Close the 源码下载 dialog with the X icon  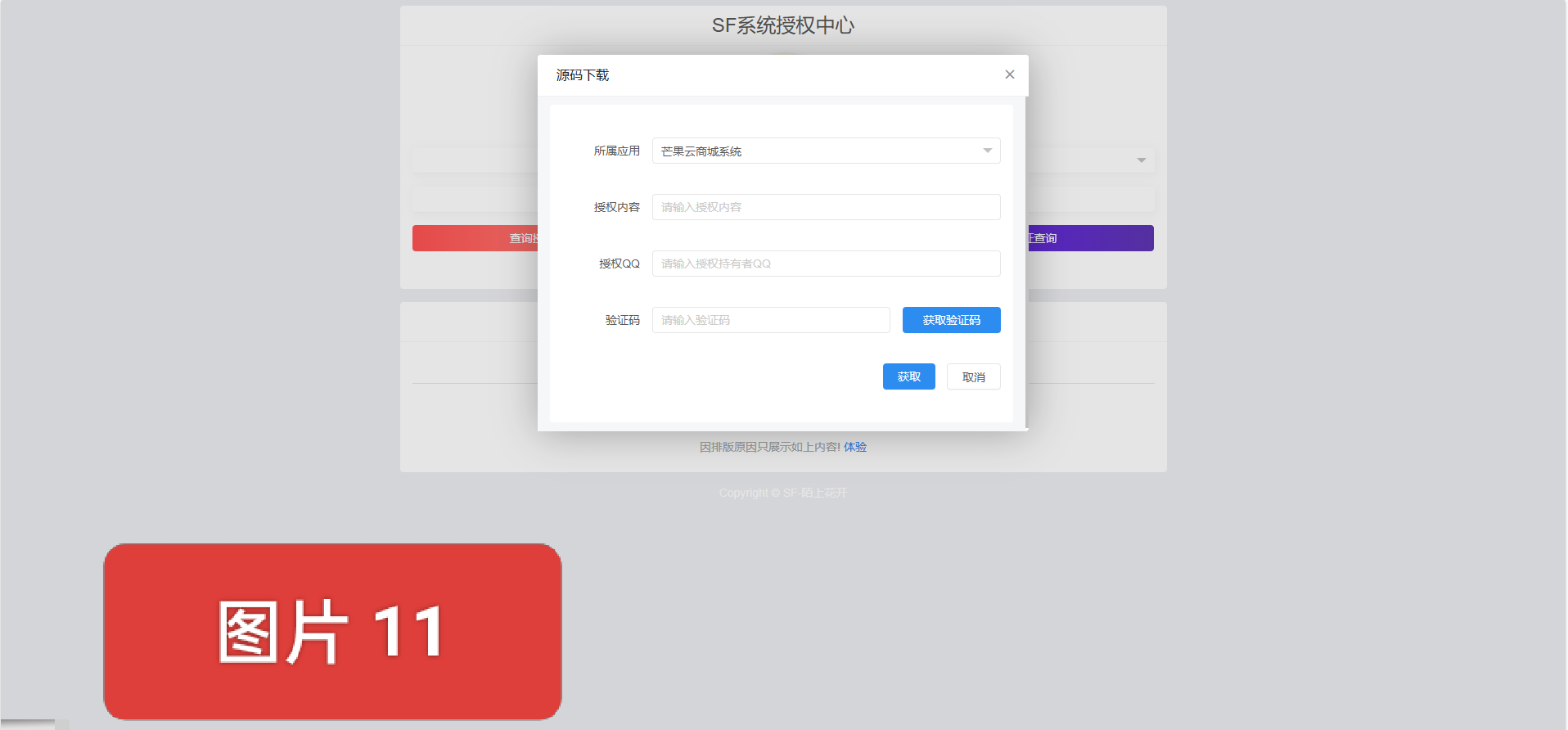1009,74
